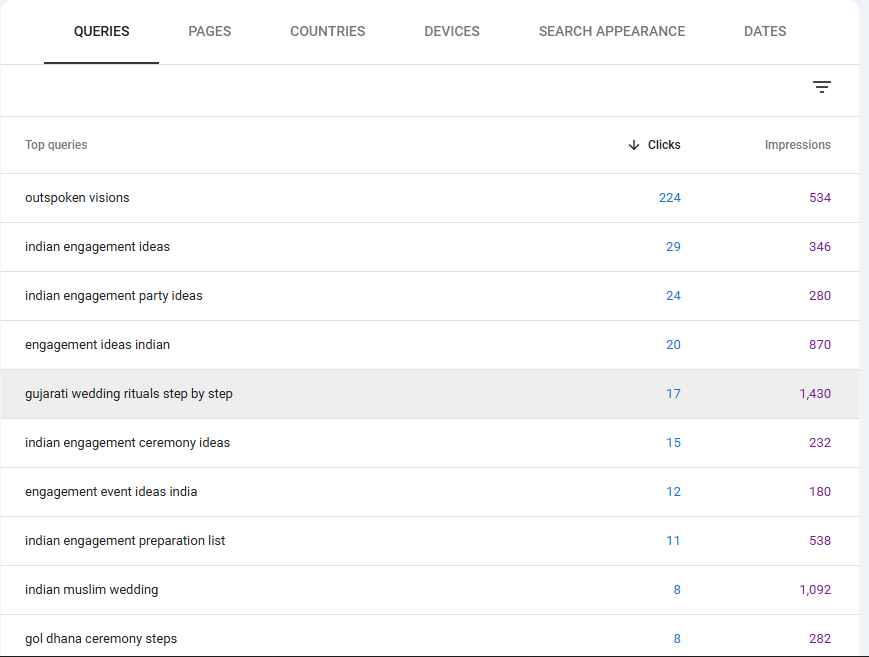Click 'indian engagement ceremony ideas' query
The width and height of the screenshot is (869, 657).
(x=127, y=443)
